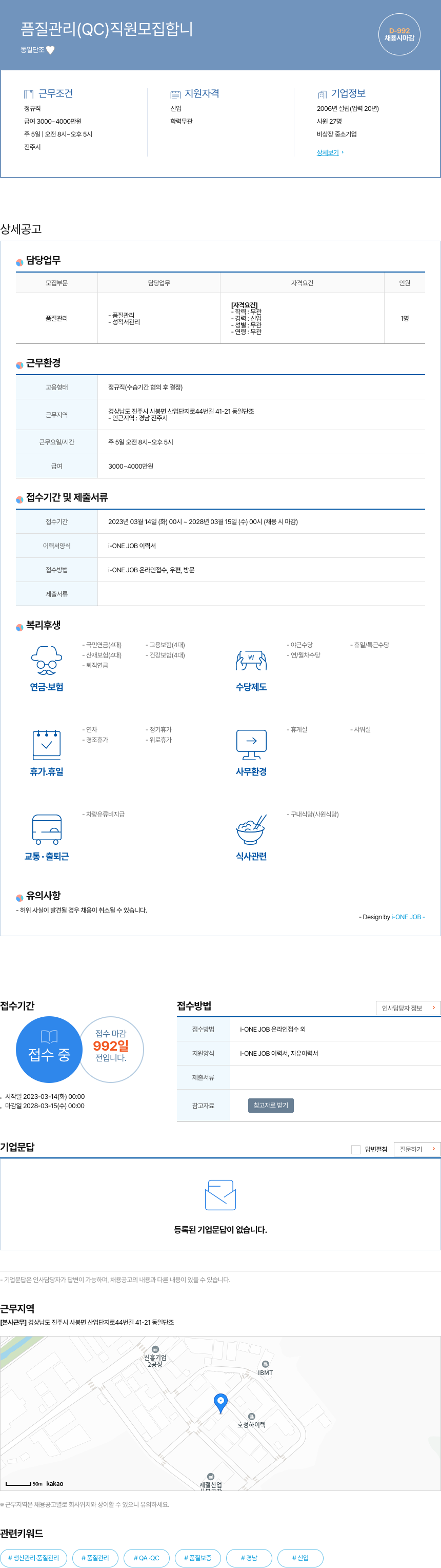This screenshot has width=441, height=1568.
Task: Click the 3000~4000만원 salary value in 급여 row
Action: point(131,466)
